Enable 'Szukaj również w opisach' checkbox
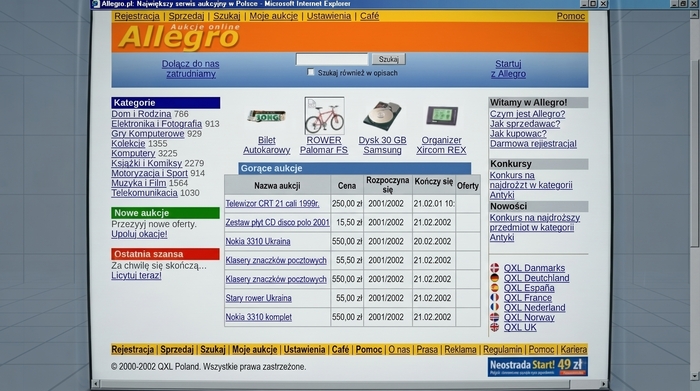The image size is (700, 391). [x=311, y=72]
